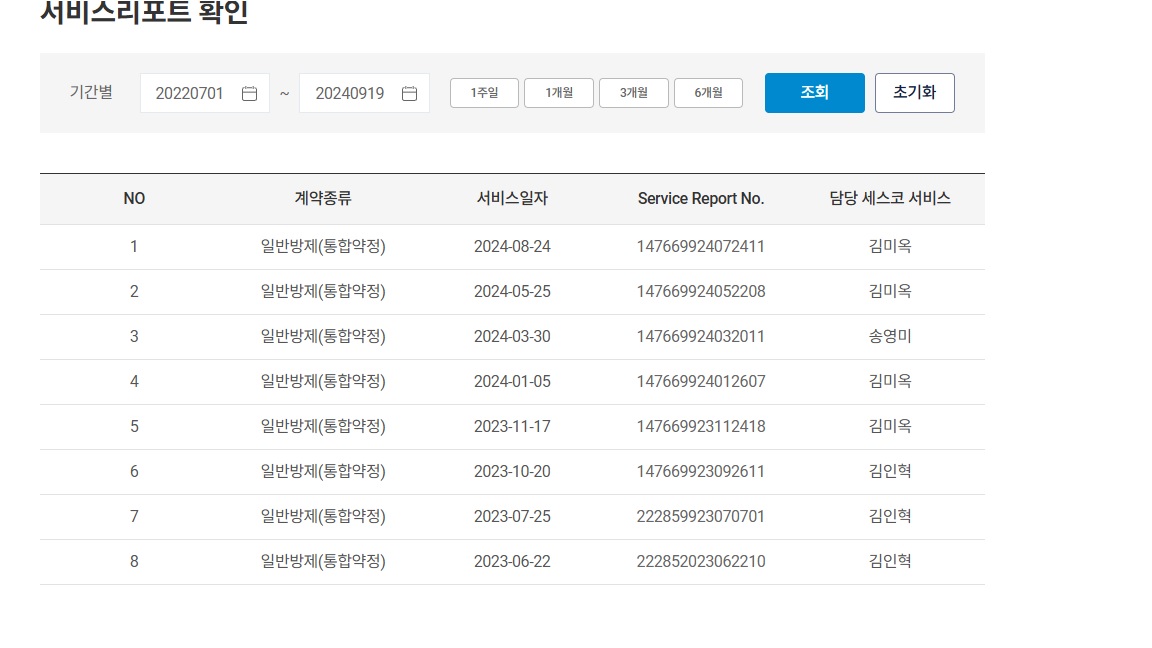Open the start date calendar icon

click(x=250, y=93)
